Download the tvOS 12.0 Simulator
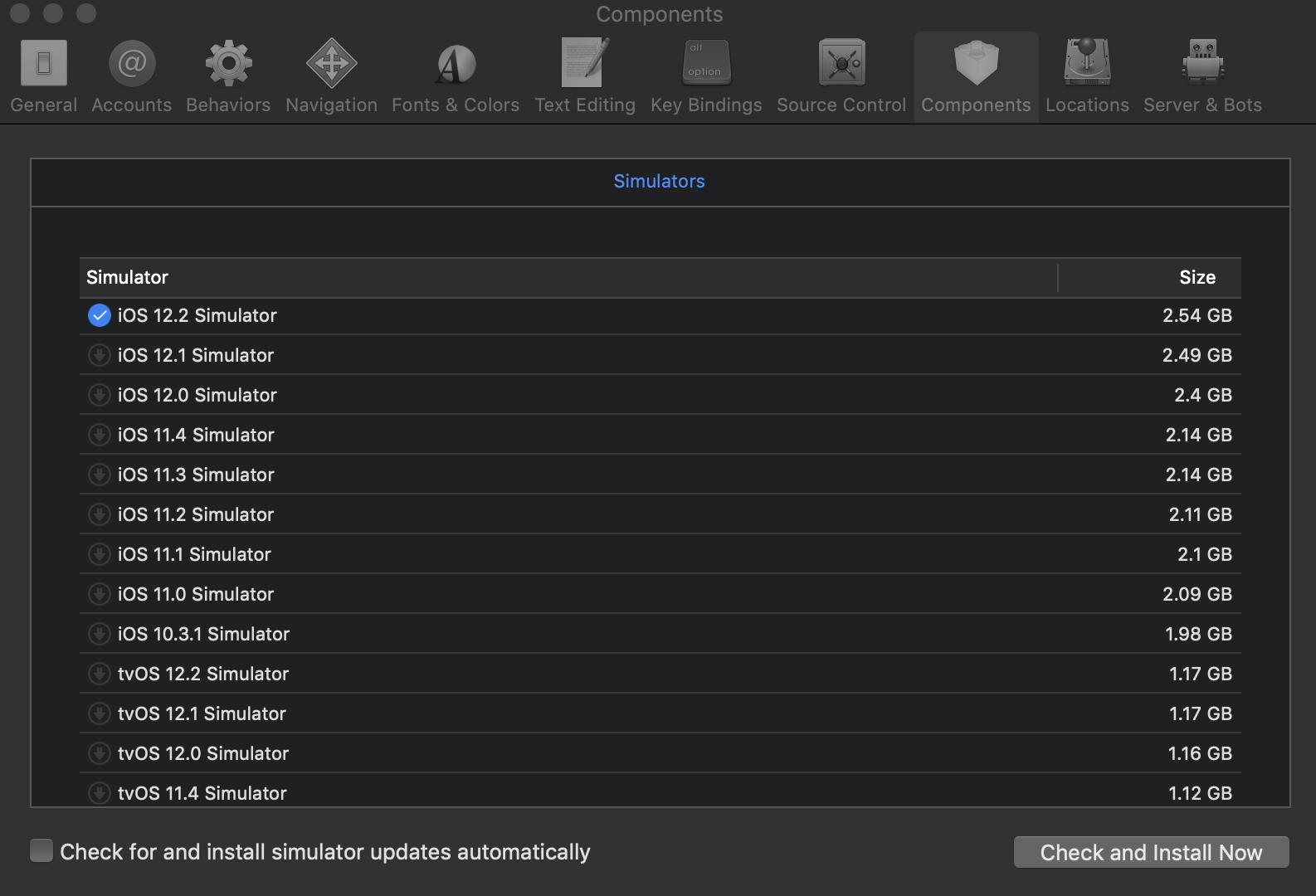This screenshot has height=896, width=1316. [100, 753]
